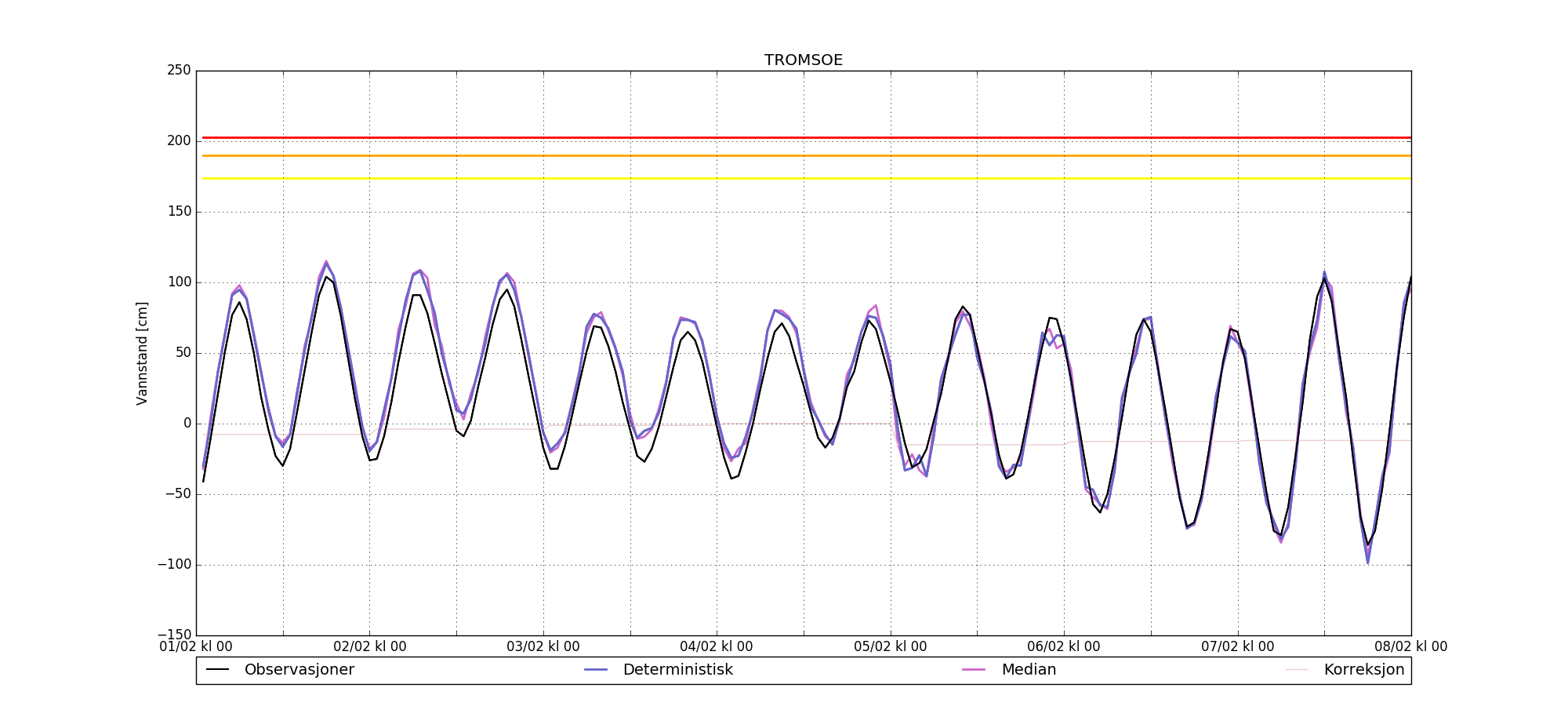
Task: Click the Vannstand [cm] axis label
Action: coord(142,353)
